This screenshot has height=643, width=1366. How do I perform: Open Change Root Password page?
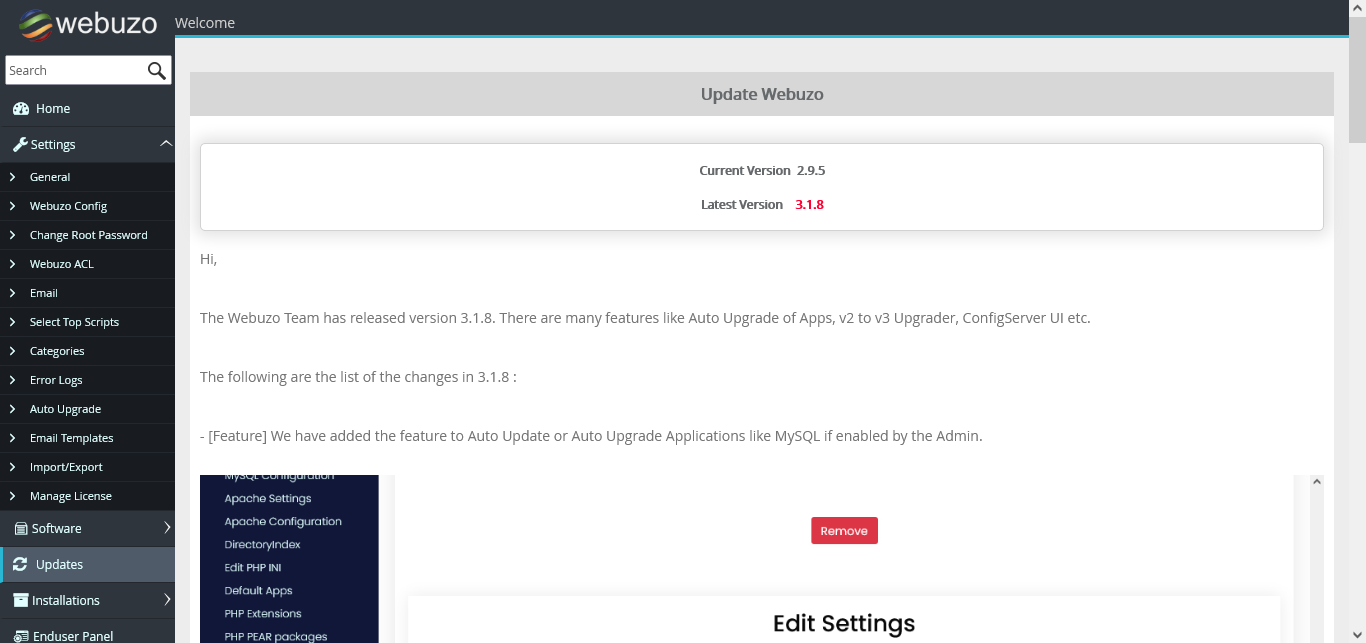pos(88,235)
